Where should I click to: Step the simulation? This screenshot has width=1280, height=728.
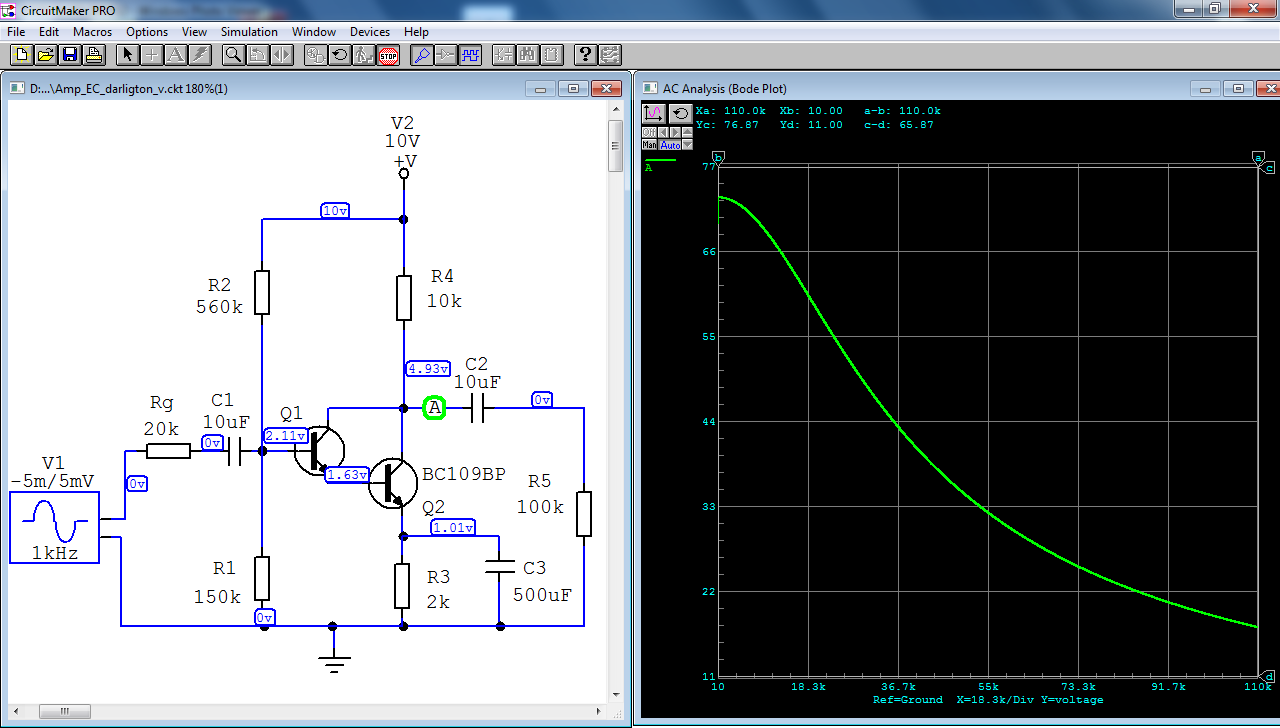tap(363, 55)
